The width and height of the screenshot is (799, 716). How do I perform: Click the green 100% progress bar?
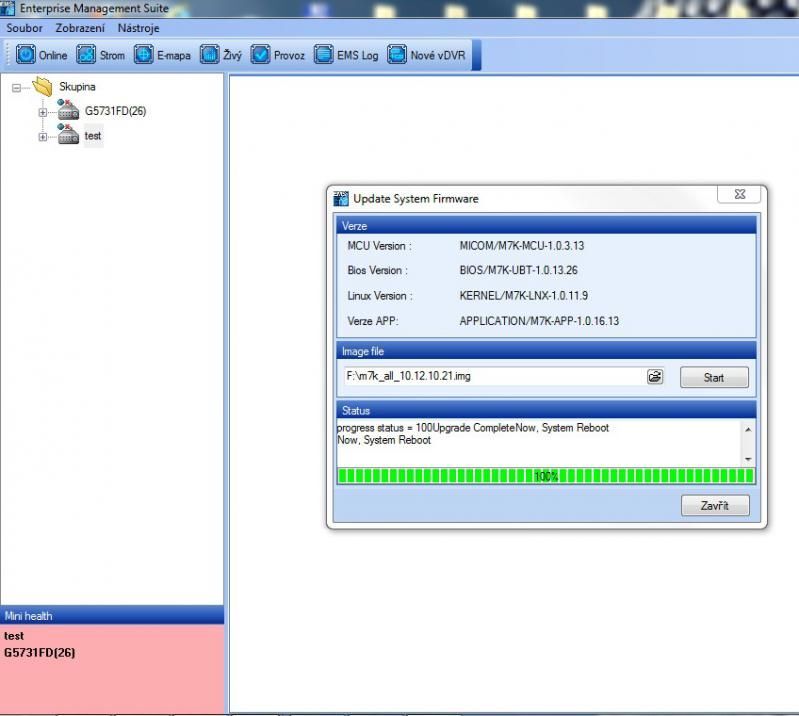point(545,476)
